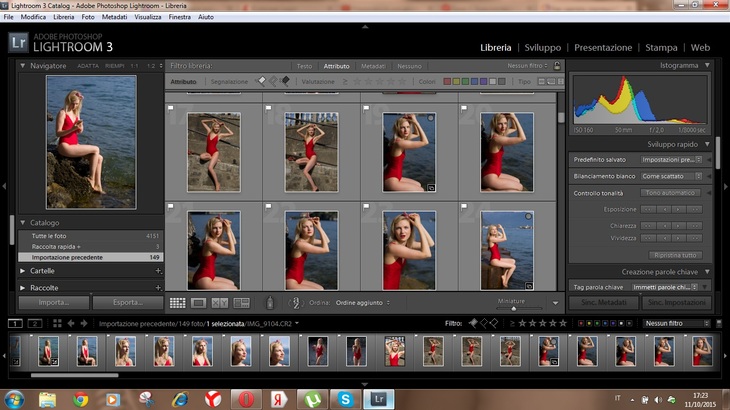Viewport: 730px width, 410px height.
Task: Collapse the Navigatore panel
Action: (x=22, y=66)
